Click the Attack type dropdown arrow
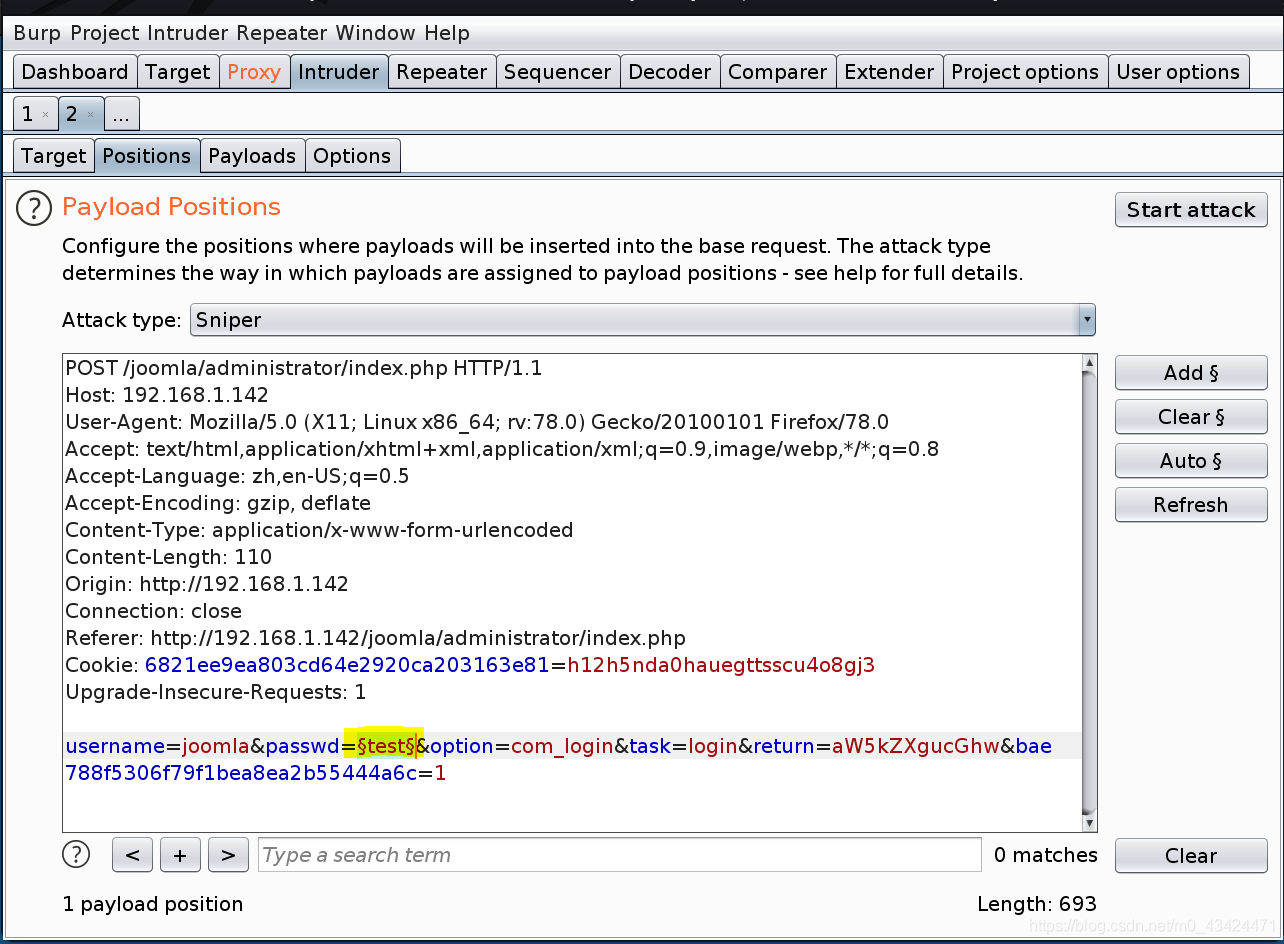Image resolution: width=1284 pixels, height=944 pixels. pos(1086,320)
